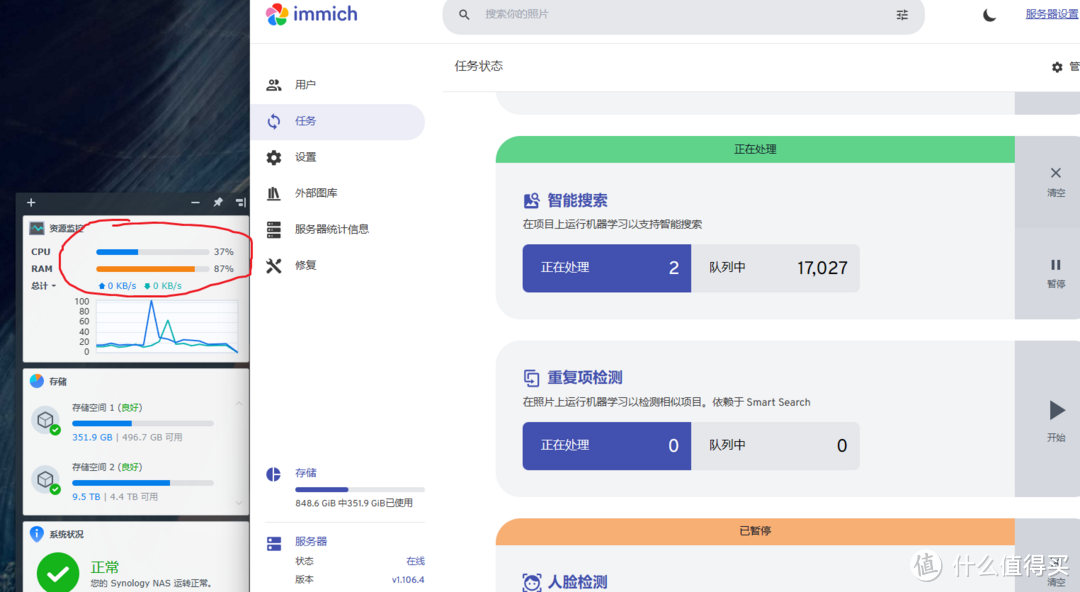Enable dark mode with the moon icon
This screenshot has height=592, width=1080.
[989, 15]
